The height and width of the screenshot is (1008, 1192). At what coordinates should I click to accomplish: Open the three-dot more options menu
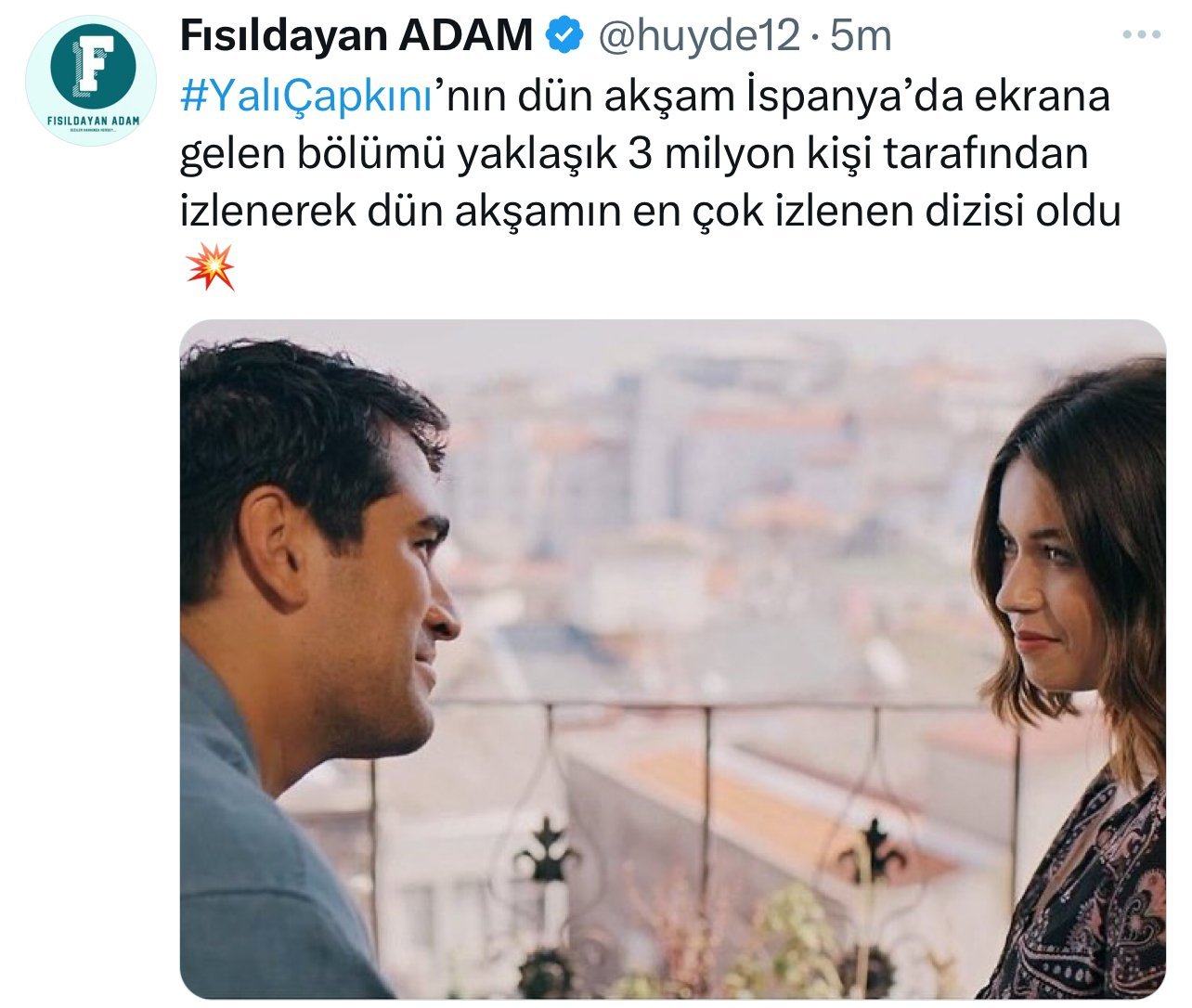(1141, 35)
